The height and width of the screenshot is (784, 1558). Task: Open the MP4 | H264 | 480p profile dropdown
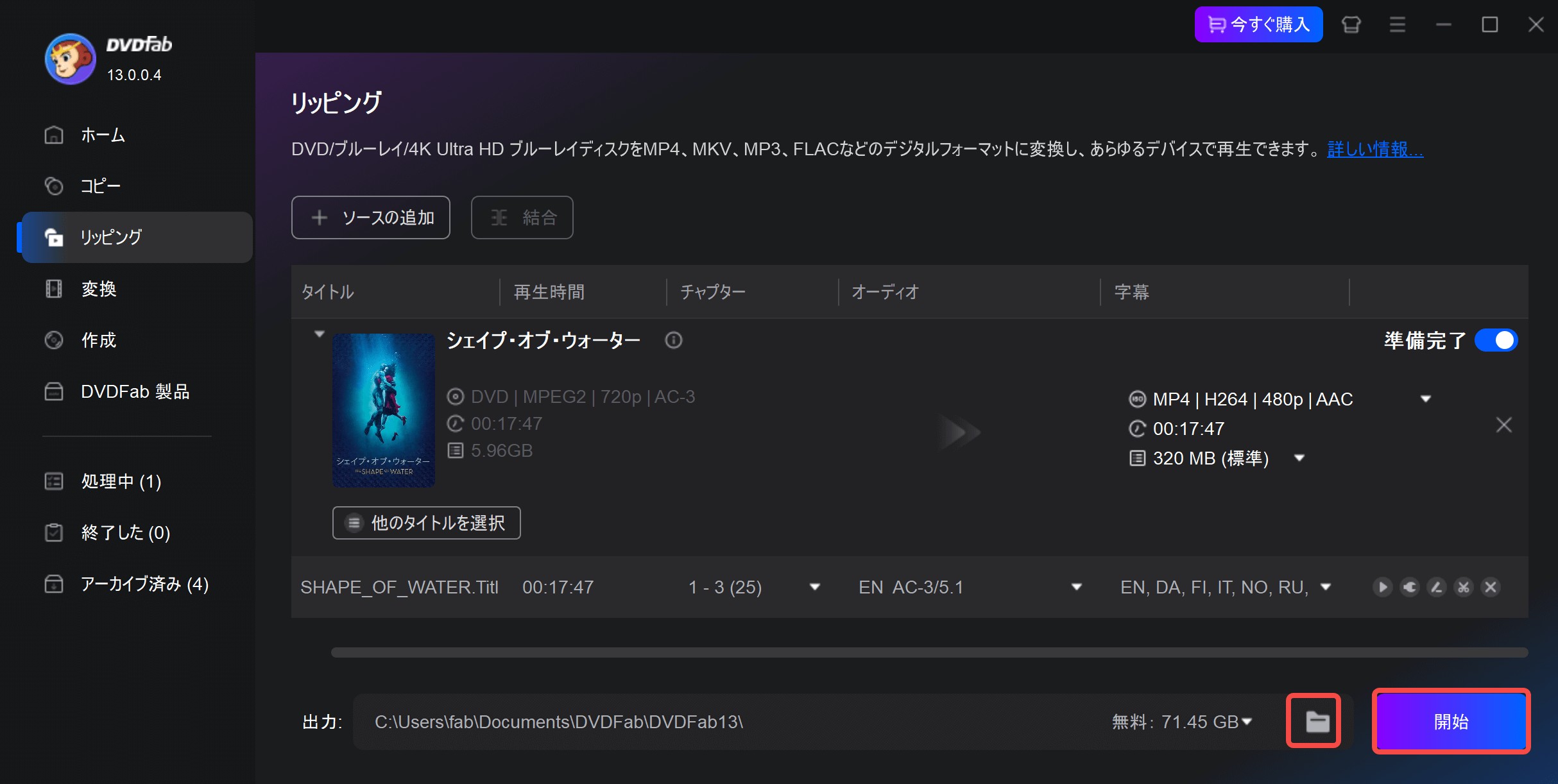1425,399
